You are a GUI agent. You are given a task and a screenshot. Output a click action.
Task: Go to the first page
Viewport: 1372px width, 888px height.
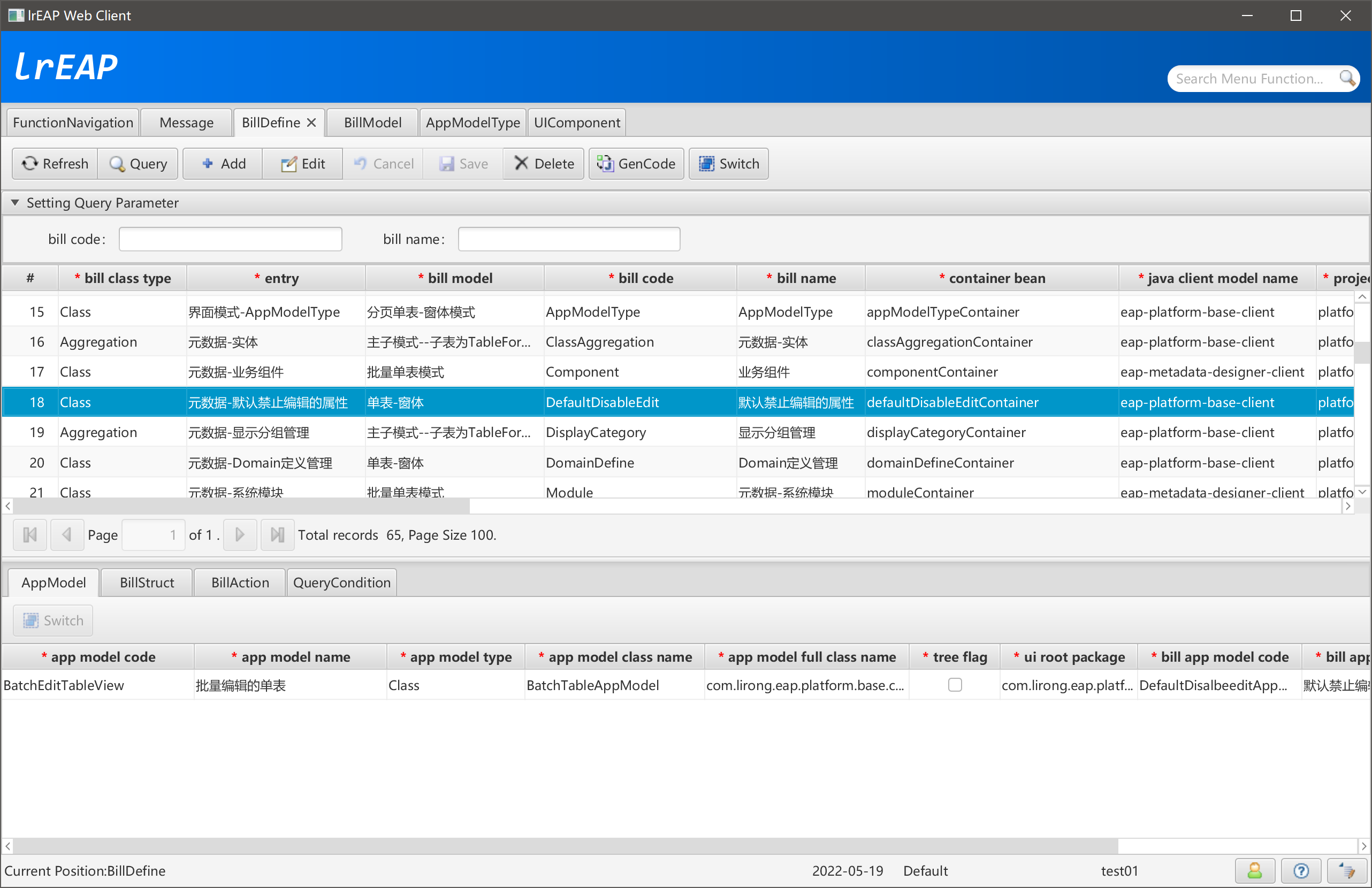click(30, 535)
